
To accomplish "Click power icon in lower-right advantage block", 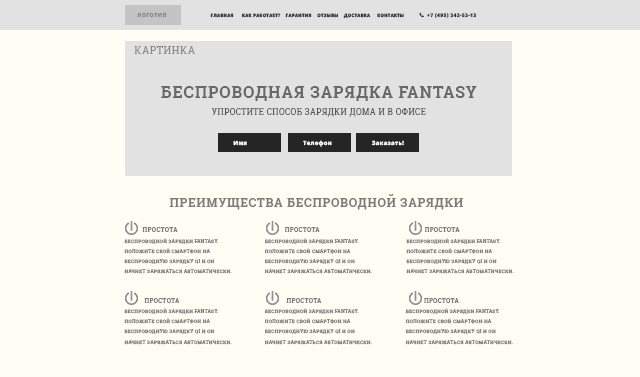I will pyautogui.click(x=415, y=298).
